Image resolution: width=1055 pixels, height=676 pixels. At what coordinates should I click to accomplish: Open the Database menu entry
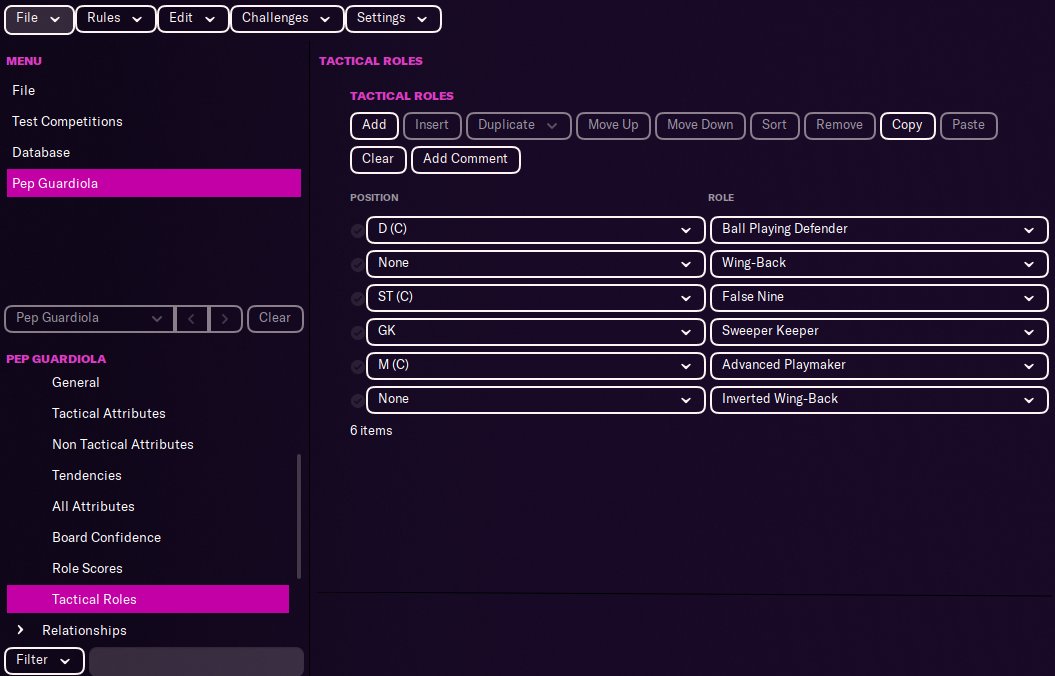[153, 152]
